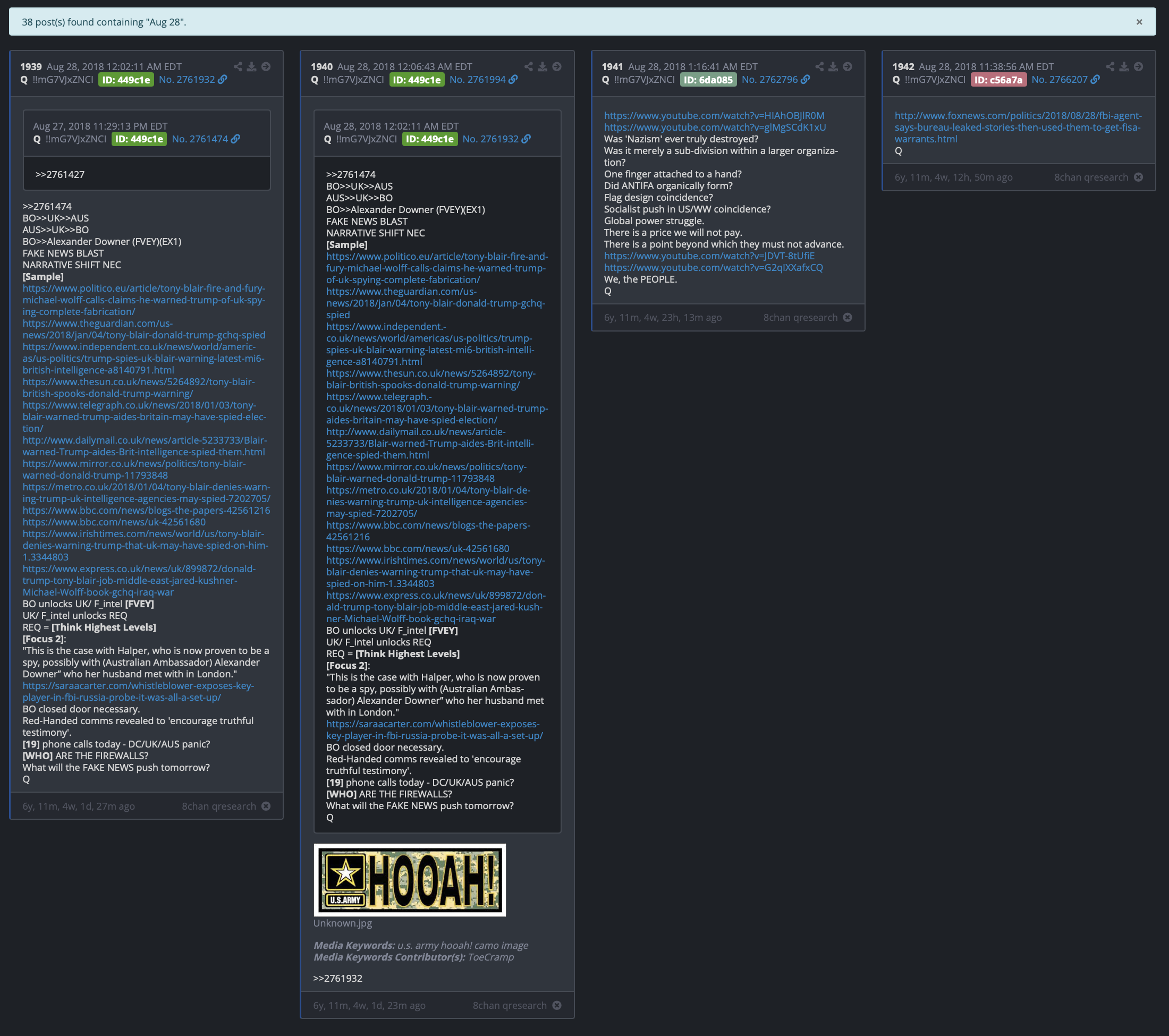Open express.co.uk link in post 1940

tap(436, 607)
